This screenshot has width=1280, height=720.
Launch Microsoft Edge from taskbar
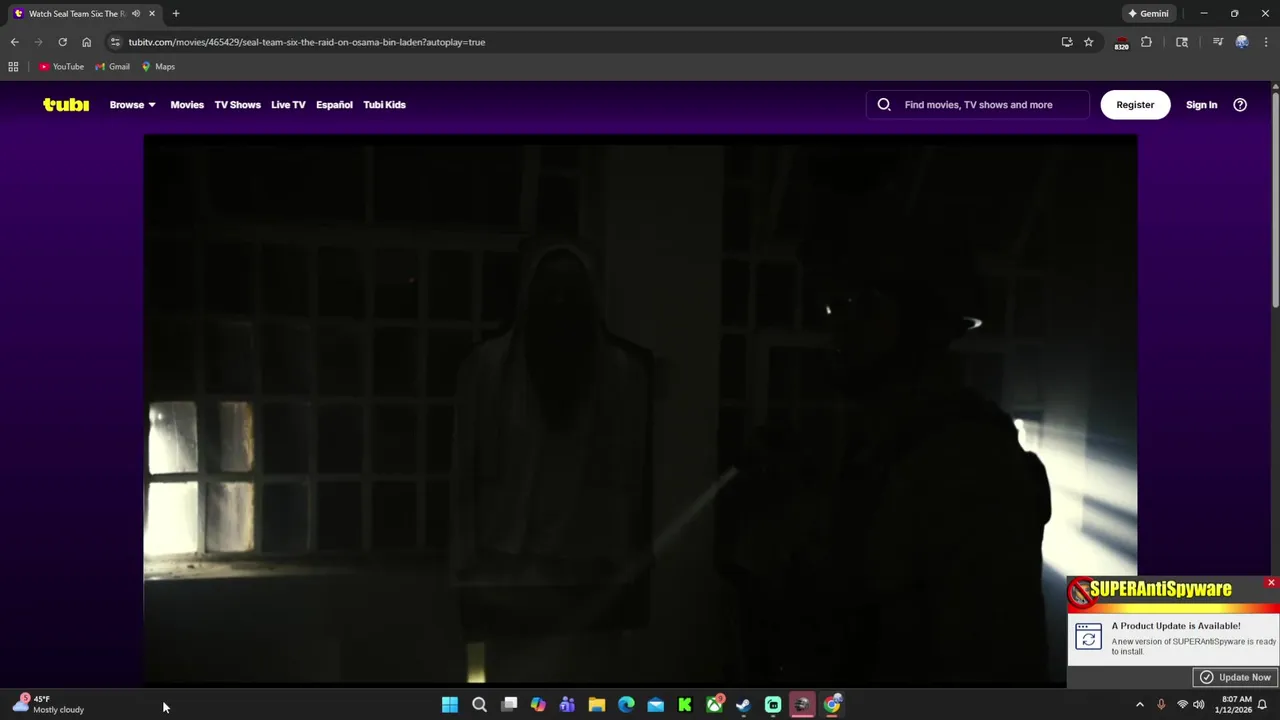(626, 705)
